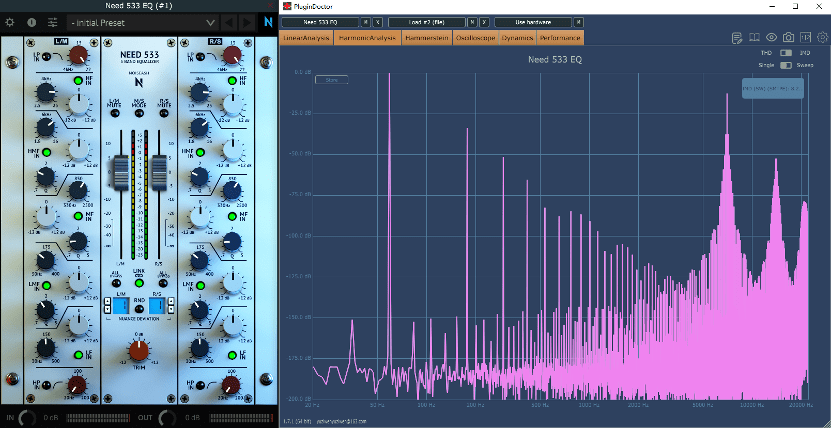Click the red TRIM knob
Image resolution: width=832 pixels, height=428 pixels.
[x=139, y=350]
